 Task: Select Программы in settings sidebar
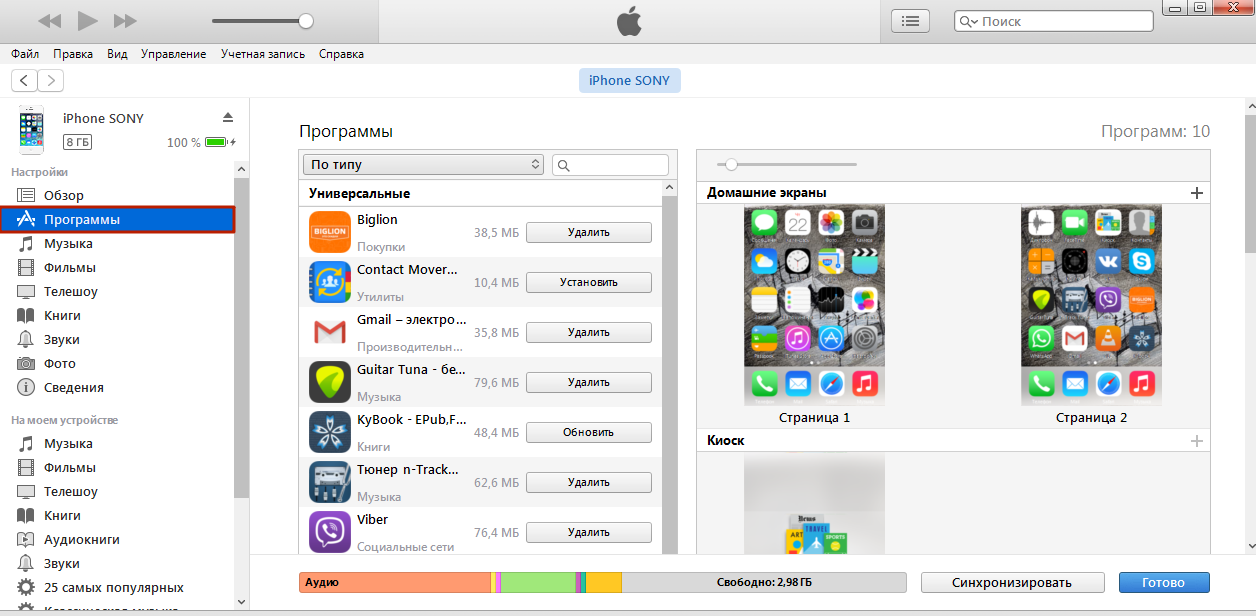[117, 219]
